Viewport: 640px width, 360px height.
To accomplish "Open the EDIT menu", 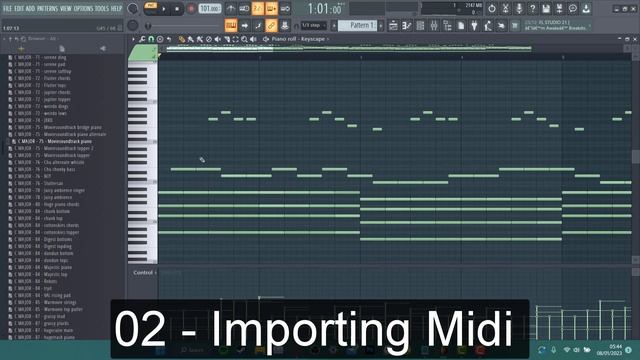I will [x=19, y=9].
